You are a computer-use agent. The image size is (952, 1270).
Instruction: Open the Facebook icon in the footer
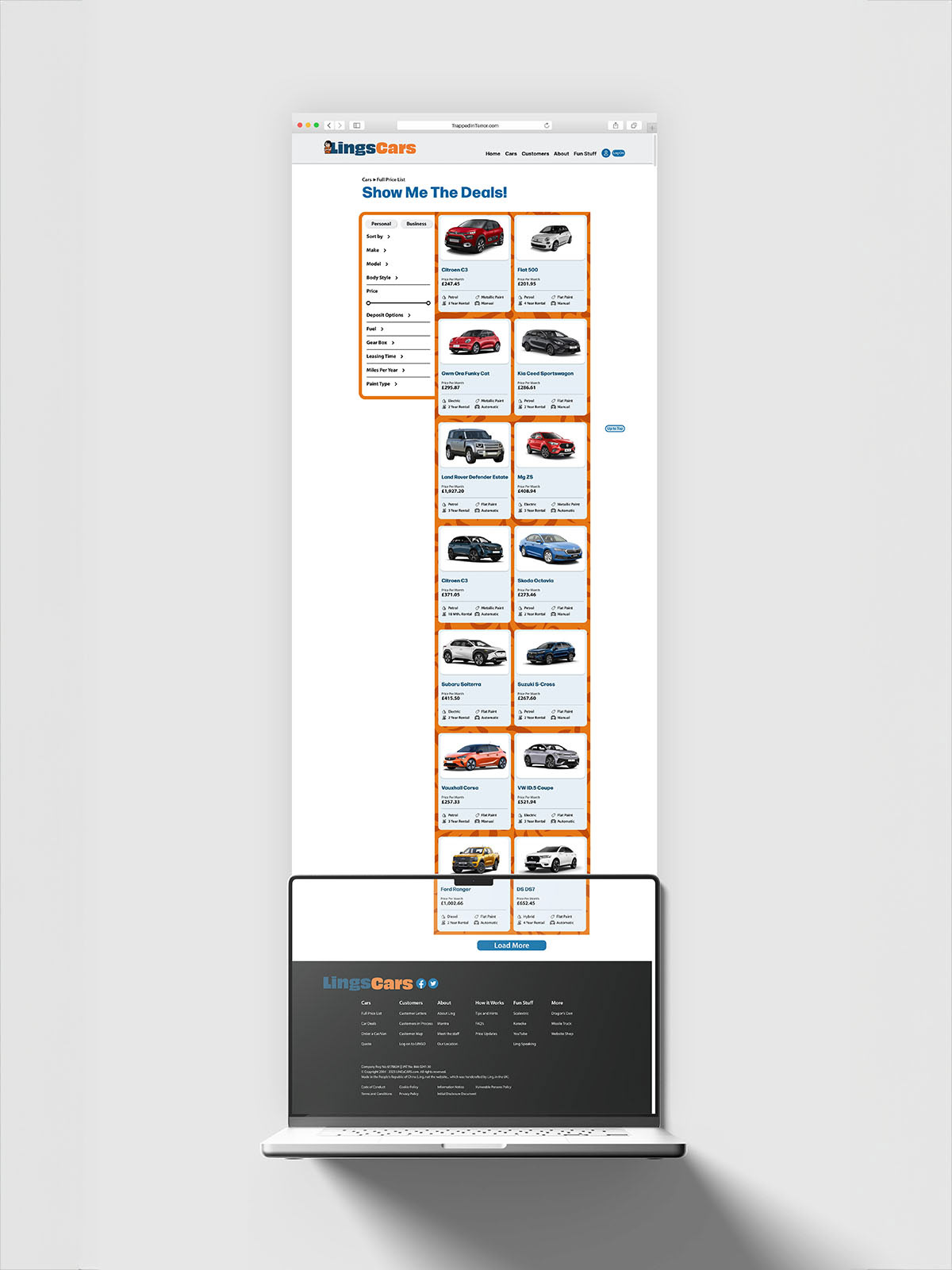421,983
